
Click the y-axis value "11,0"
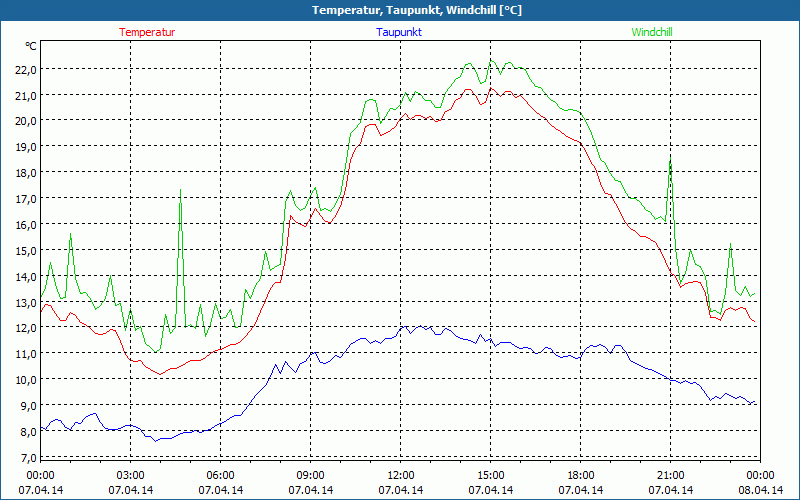coord(26,354)
